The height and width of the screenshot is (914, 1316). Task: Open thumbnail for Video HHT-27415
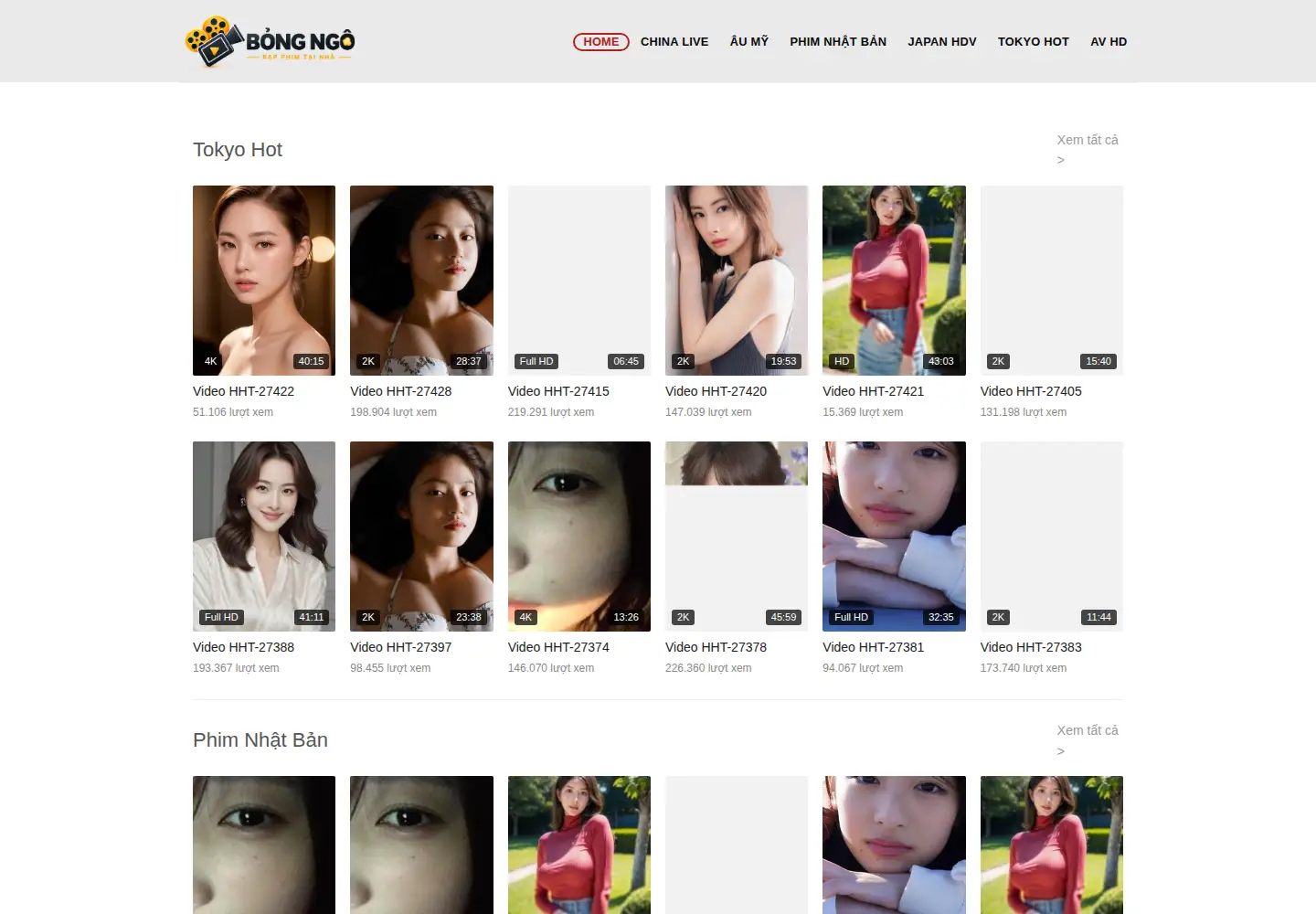point(579,281)
